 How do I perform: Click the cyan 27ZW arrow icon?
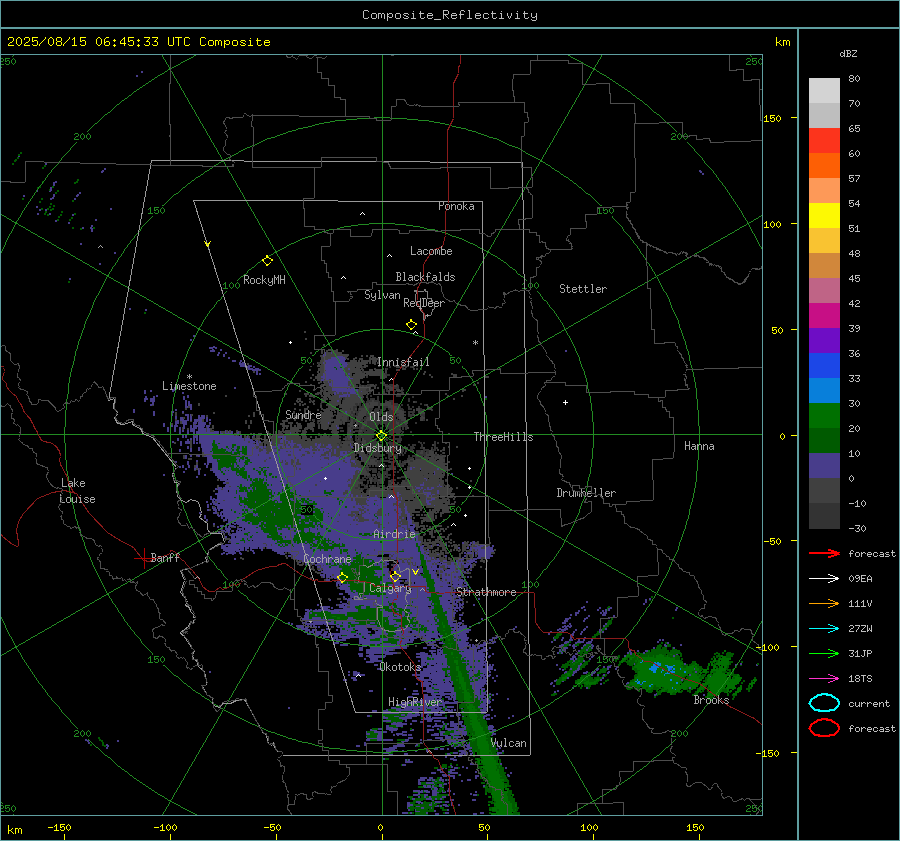tap(824, 629)
